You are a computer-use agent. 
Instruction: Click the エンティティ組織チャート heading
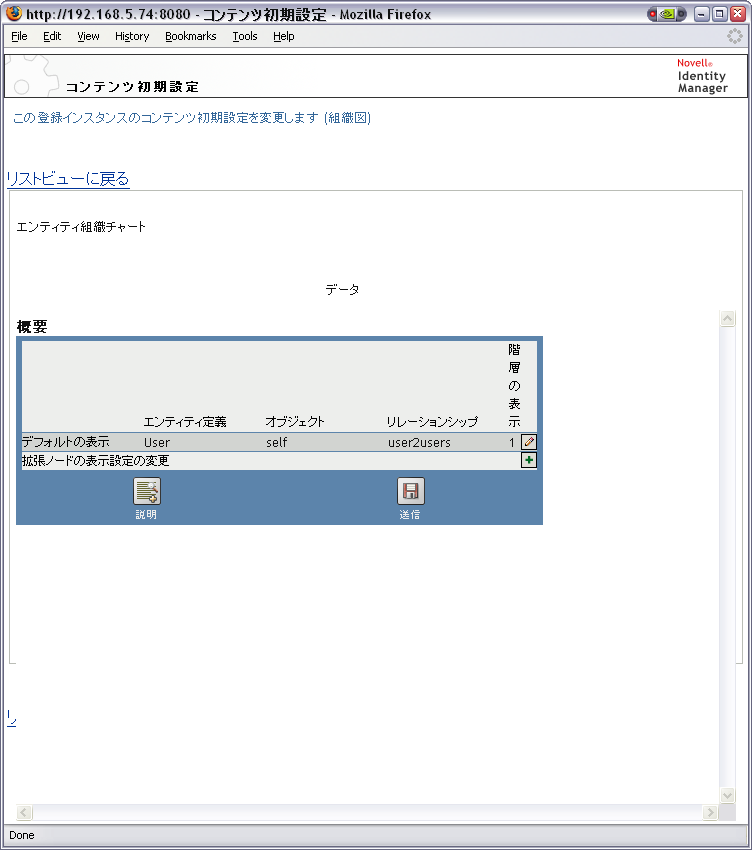click(81, 227)
